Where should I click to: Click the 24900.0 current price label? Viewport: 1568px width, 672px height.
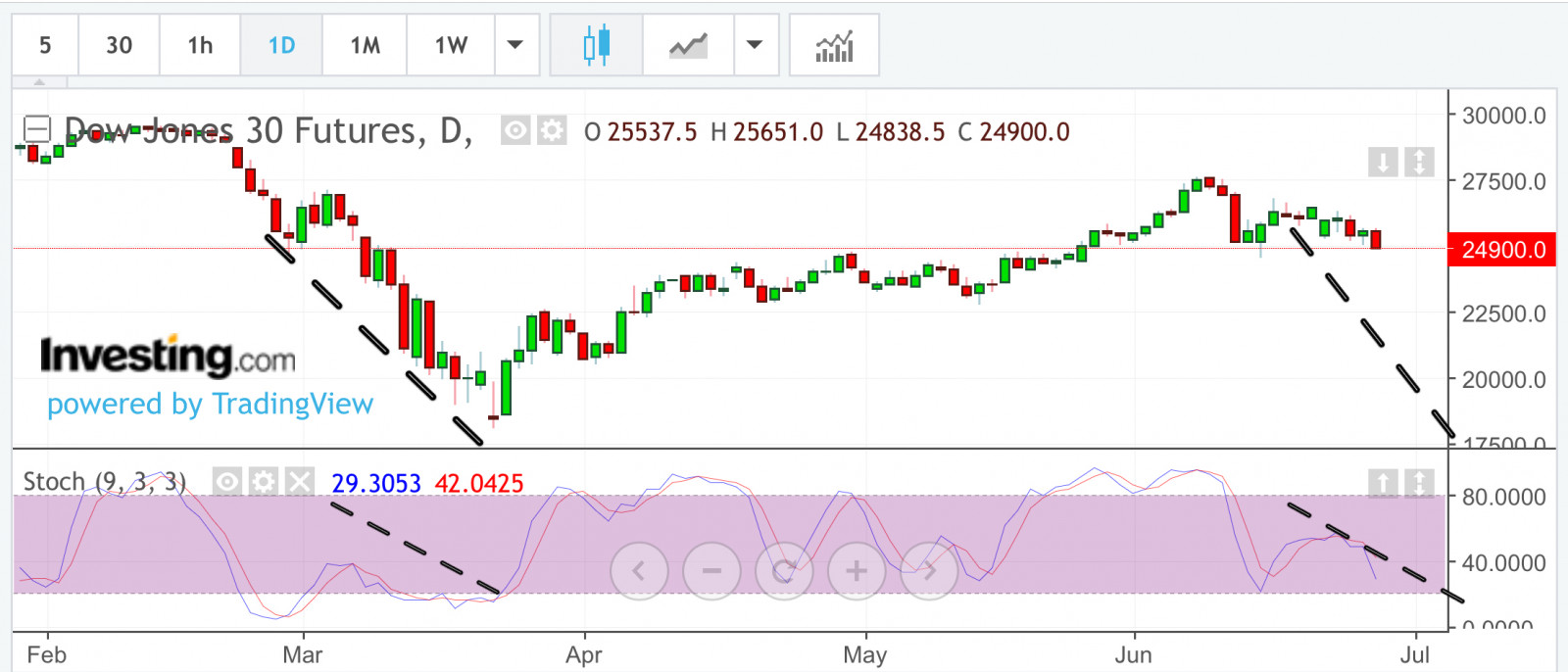coord(1502,250)
